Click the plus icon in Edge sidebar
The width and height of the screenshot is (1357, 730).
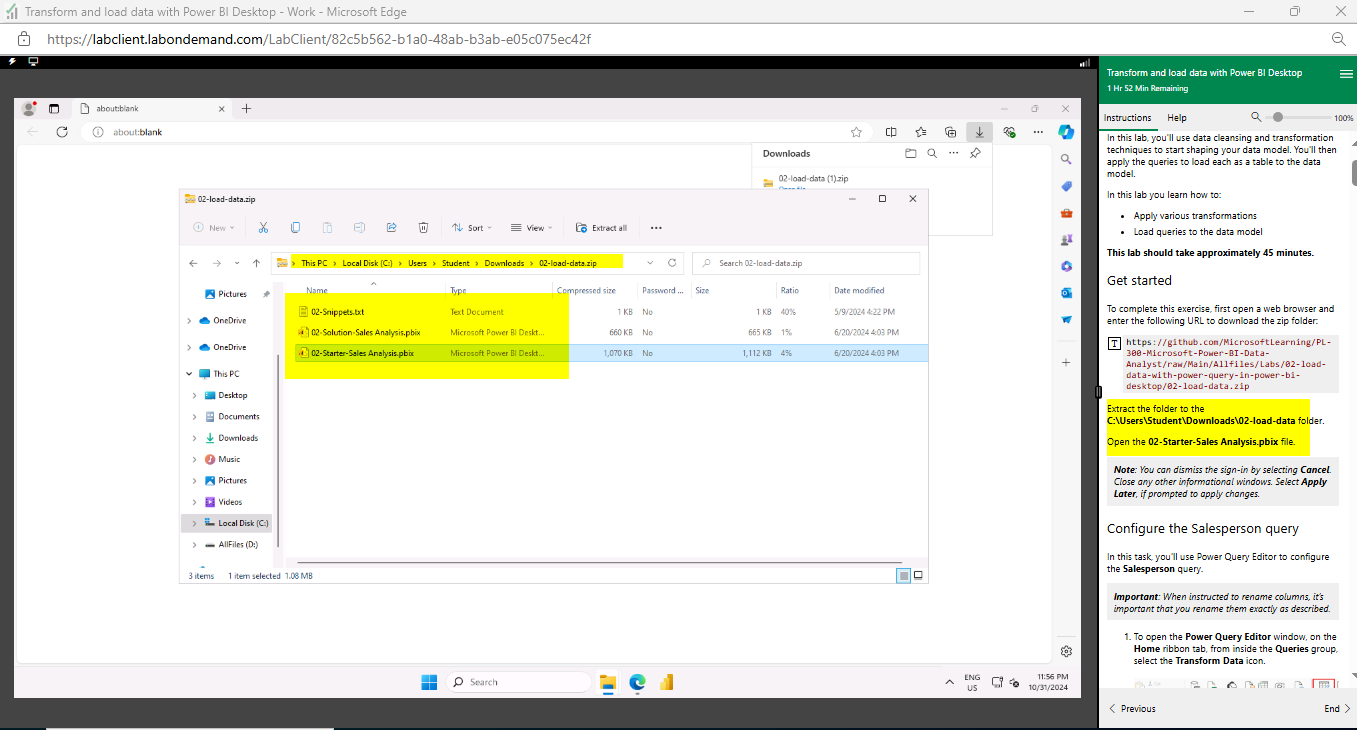point(1066,362)
